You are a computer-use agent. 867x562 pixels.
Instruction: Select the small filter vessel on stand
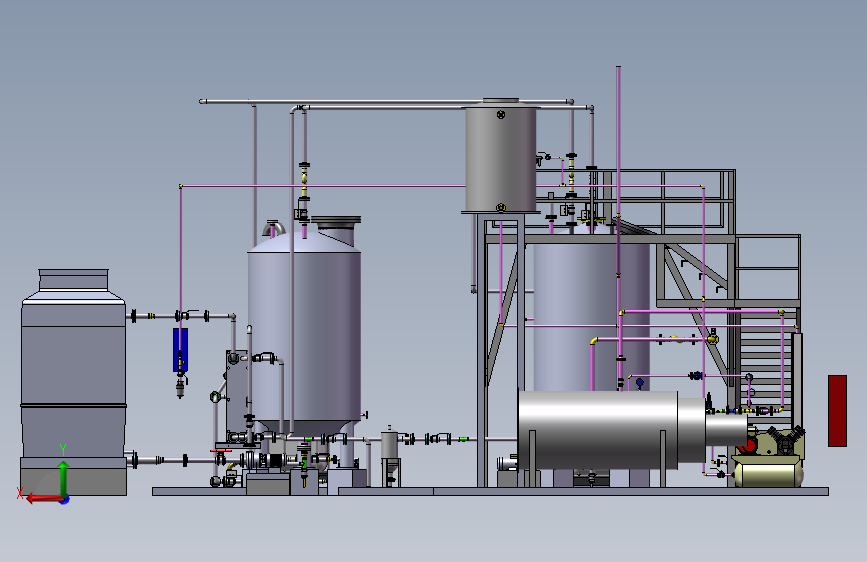[x=390, y=456]
